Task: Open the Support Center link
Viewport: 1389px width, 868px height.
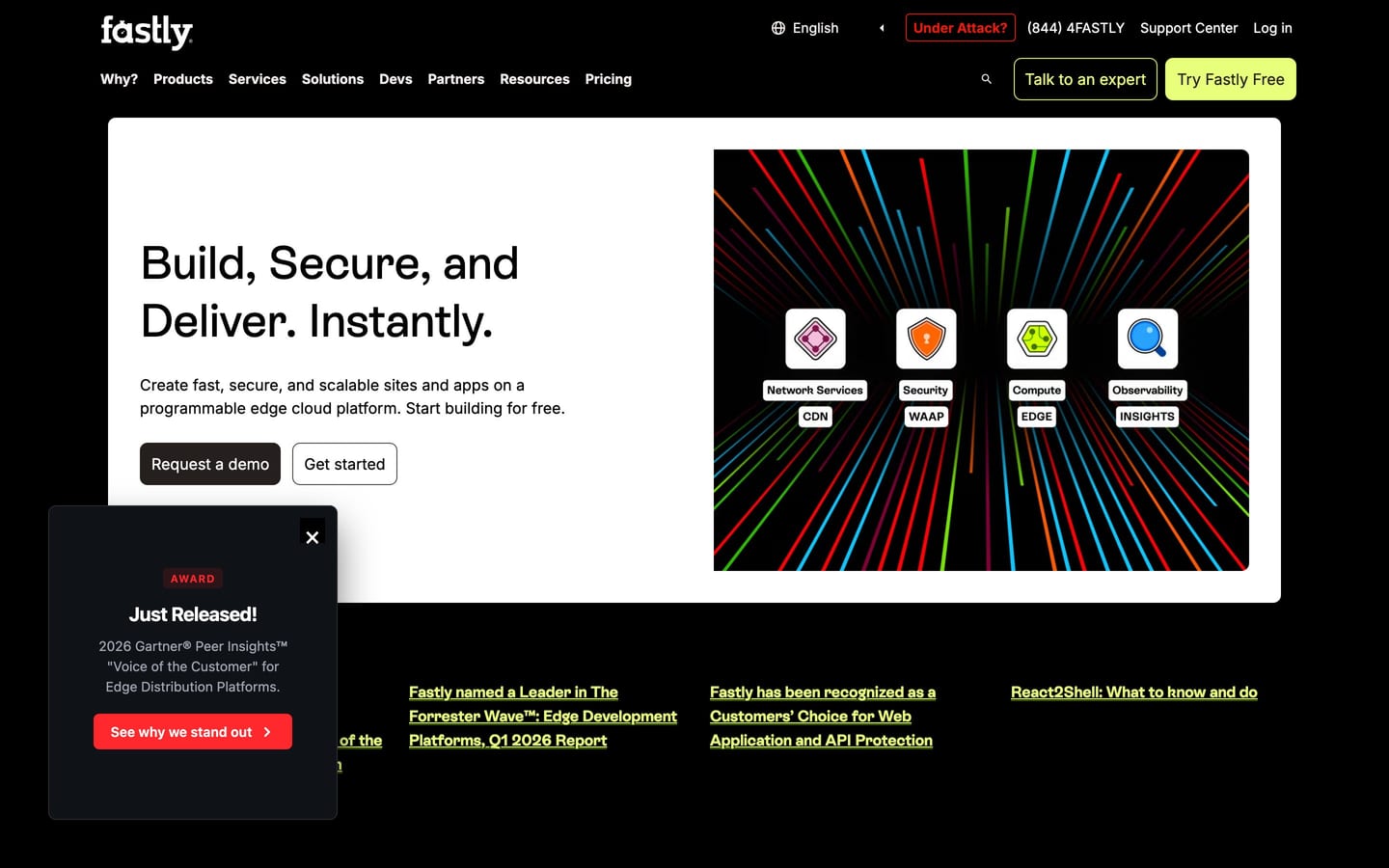Action: coord(1188,28)
